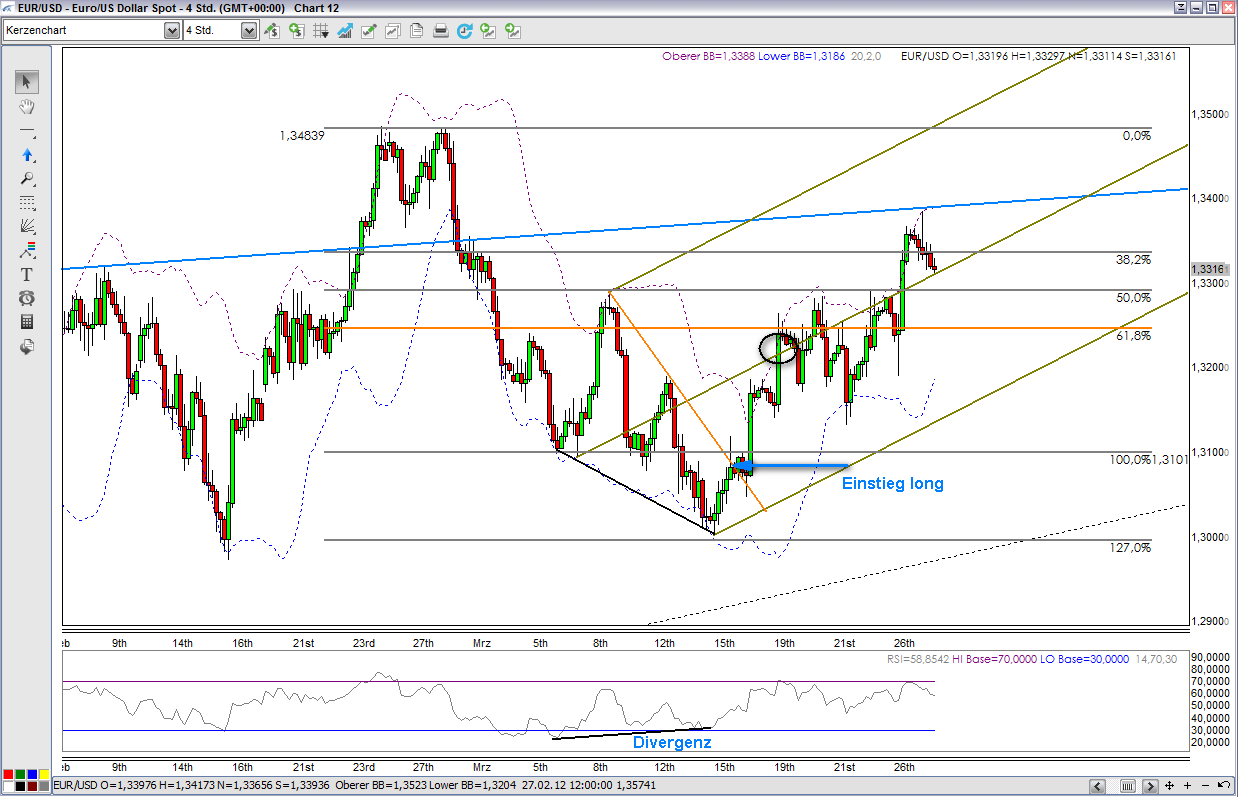The width and height of the screenshot is (1238, 797).
Task: Click the refresh chart clock icon
Action: 464,31
